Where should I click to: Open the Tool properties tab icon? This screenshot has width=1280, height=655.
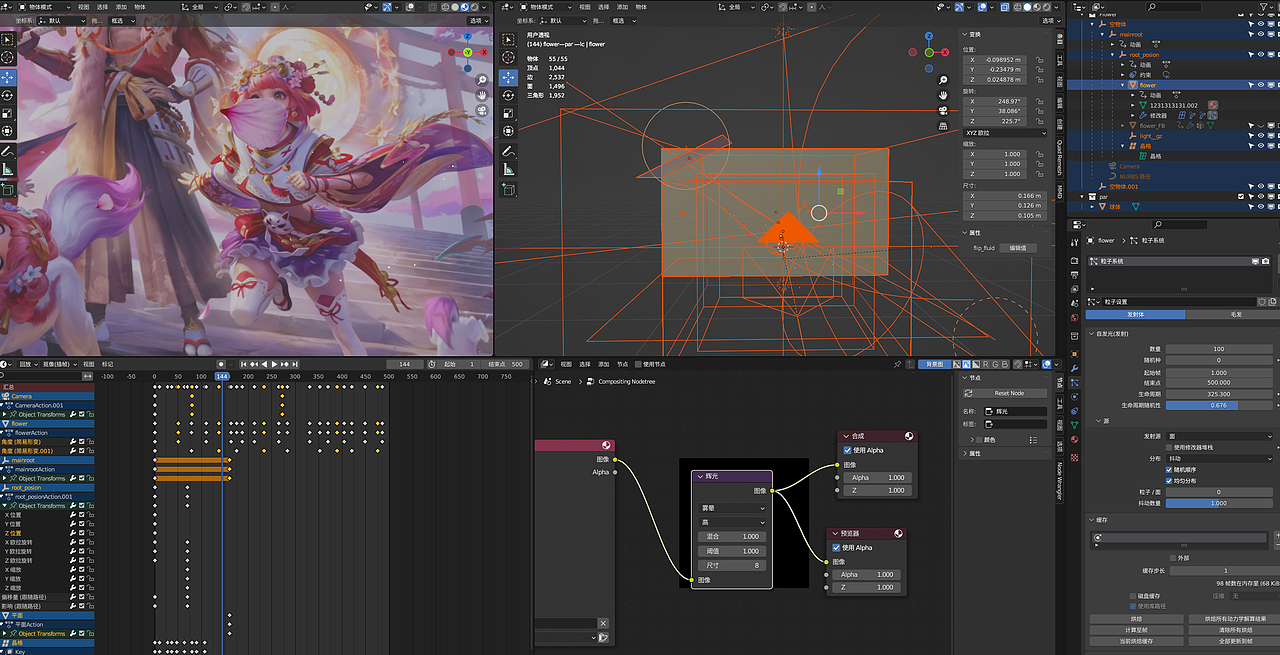1074,241
